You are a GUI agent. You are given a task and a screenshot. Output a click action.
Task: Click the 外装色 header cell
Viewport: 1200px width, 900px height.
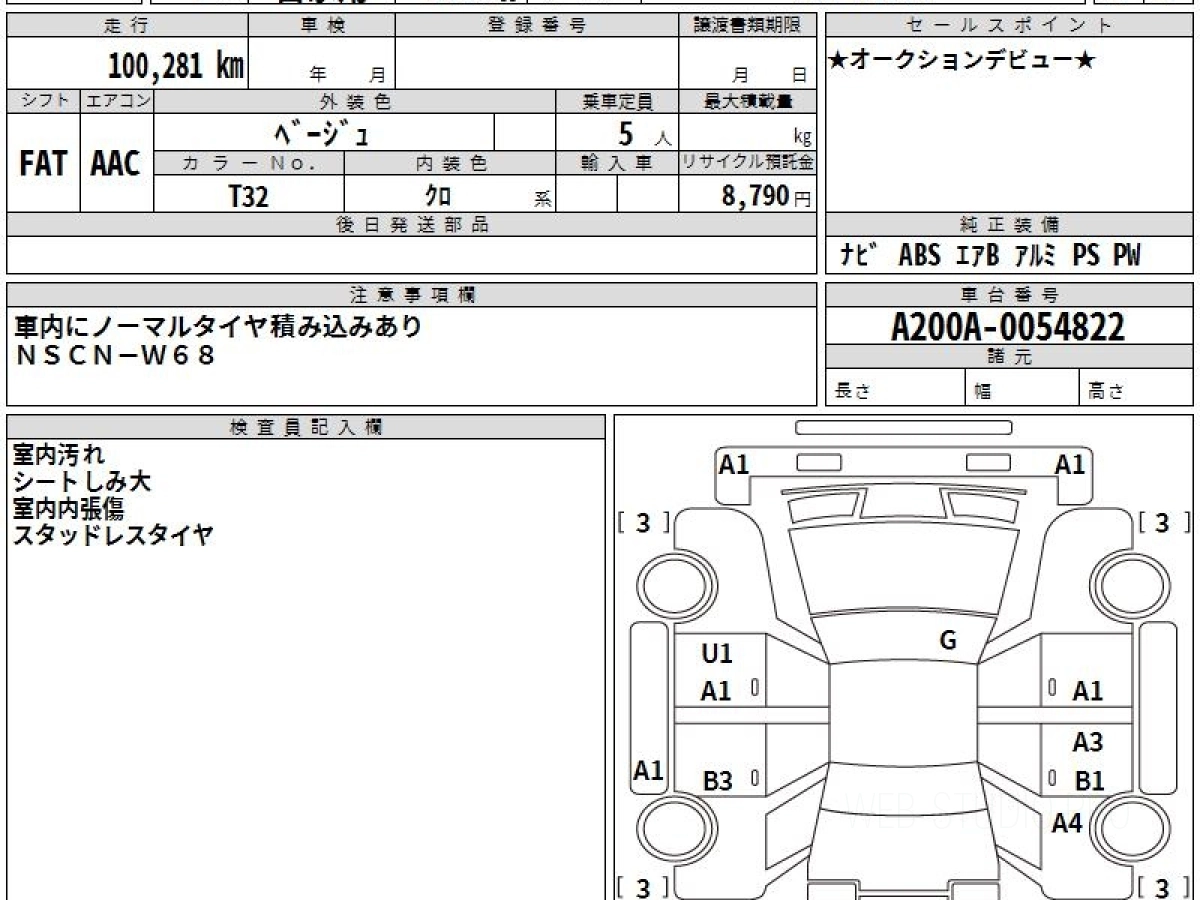coord(355,101)
